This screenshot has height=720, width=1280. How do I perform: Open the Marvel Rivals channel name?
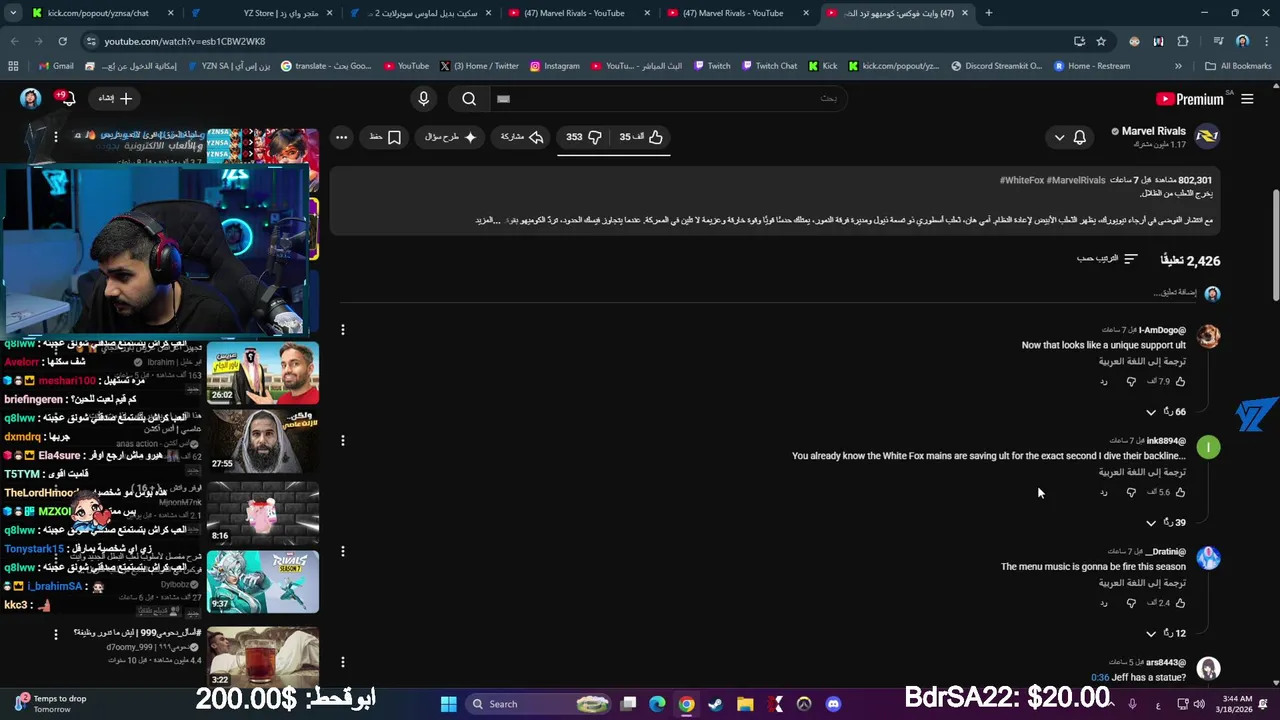[x=1153, y=131]
